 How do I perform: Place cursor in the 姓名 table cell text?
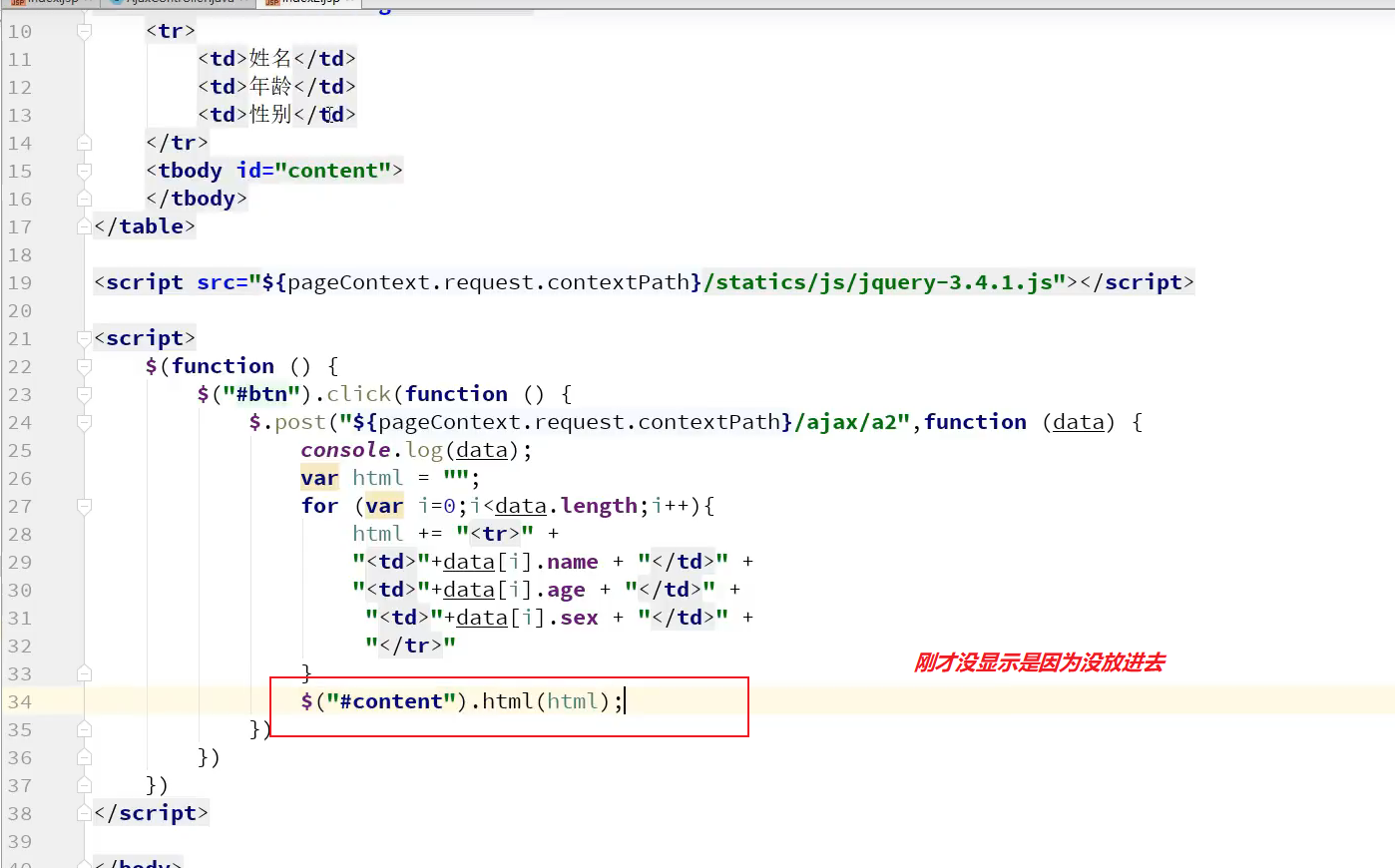click(270, 59)
